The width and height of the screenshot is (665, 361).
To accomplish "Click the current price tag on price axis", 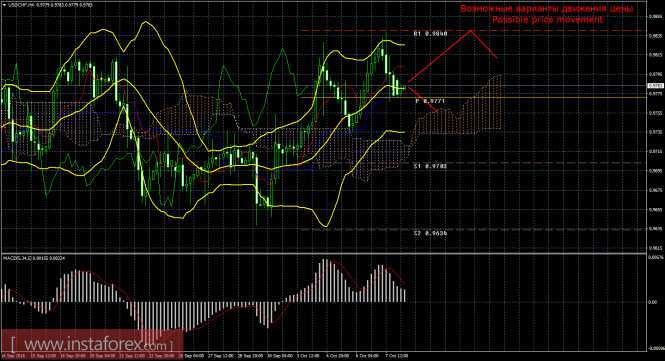I will pos(654,86).
